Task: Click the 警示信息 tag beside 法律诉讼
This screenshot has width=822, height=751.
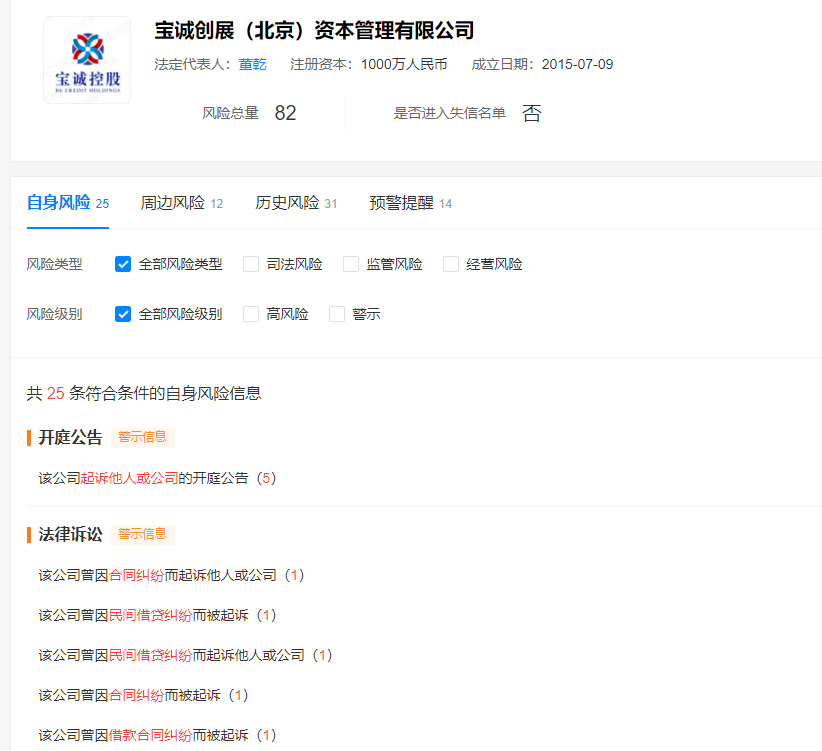Action: [143, 534]
